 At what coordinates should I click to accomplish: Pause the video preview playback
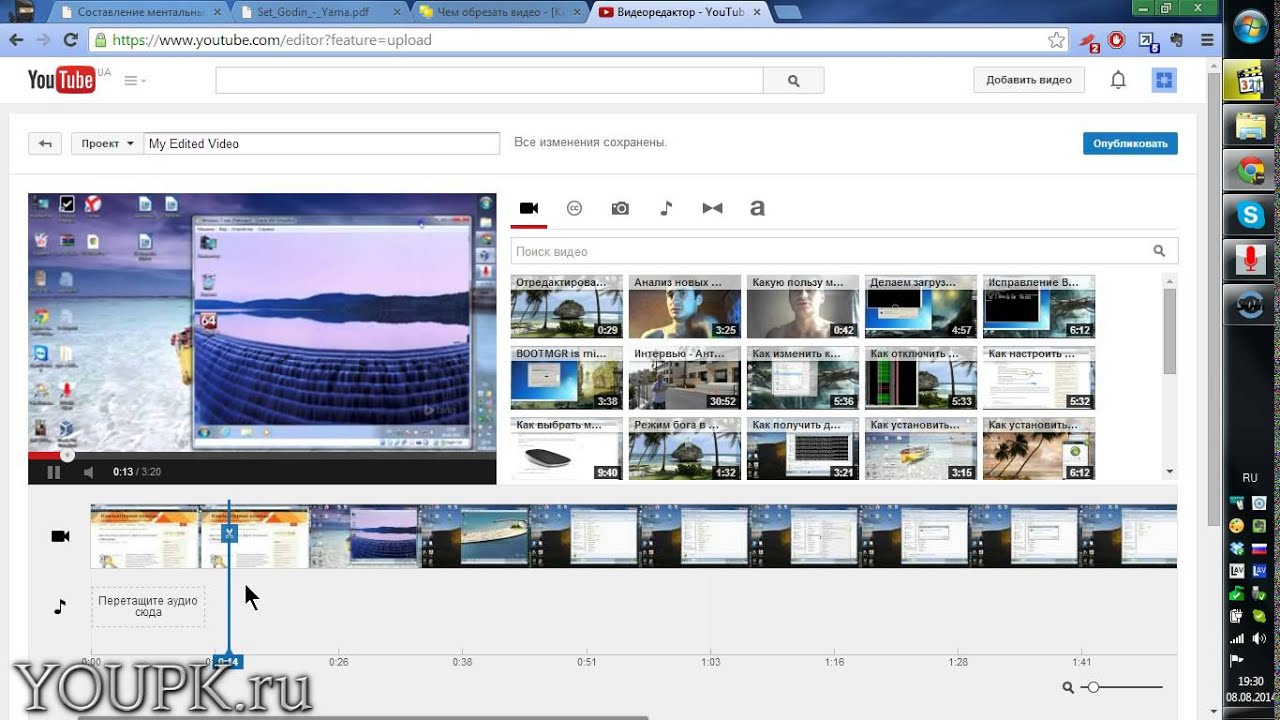(x=54, y=472)
